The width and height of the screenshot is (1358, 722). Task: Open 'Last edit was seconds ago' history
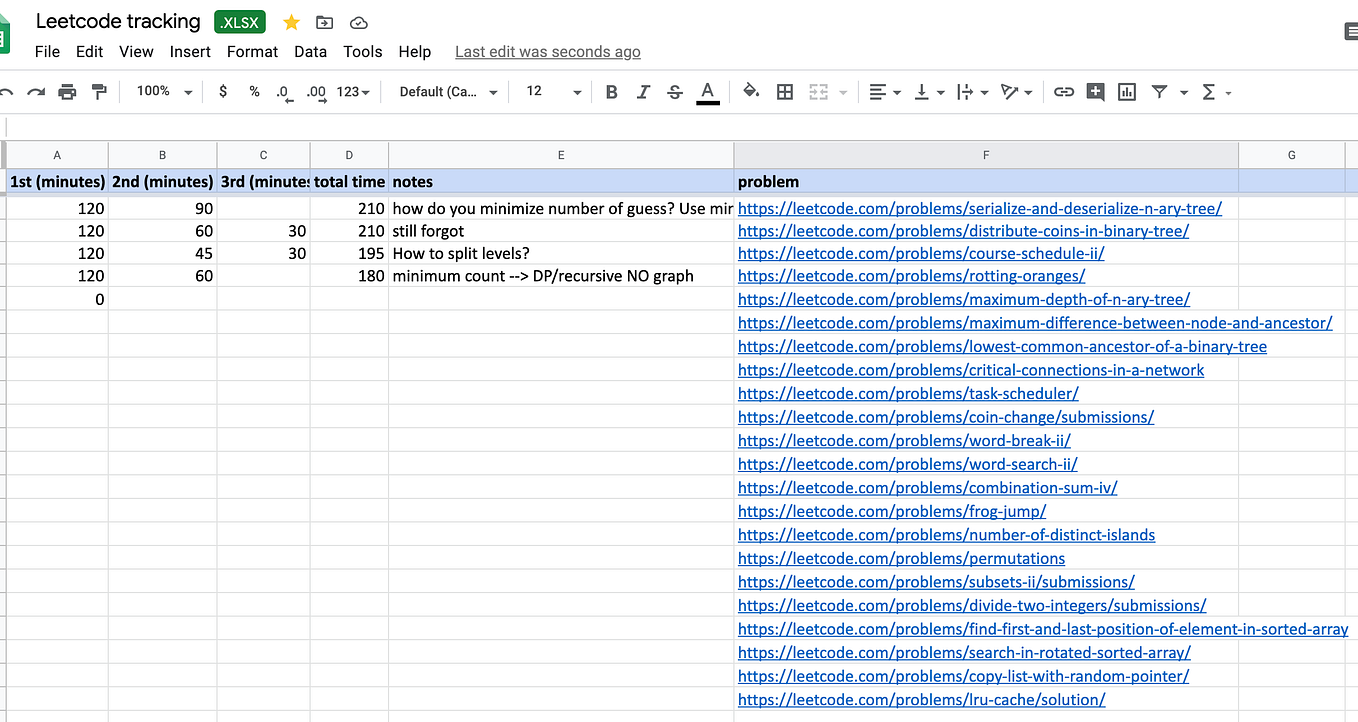548,52
